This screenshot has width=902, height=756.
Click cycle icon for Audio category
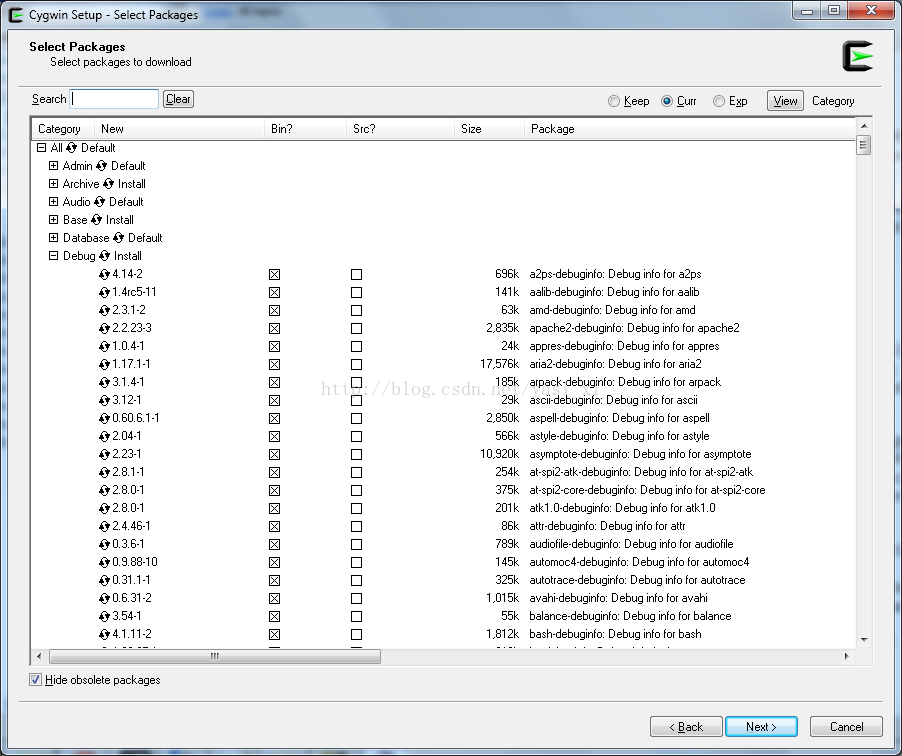point(100,201)
